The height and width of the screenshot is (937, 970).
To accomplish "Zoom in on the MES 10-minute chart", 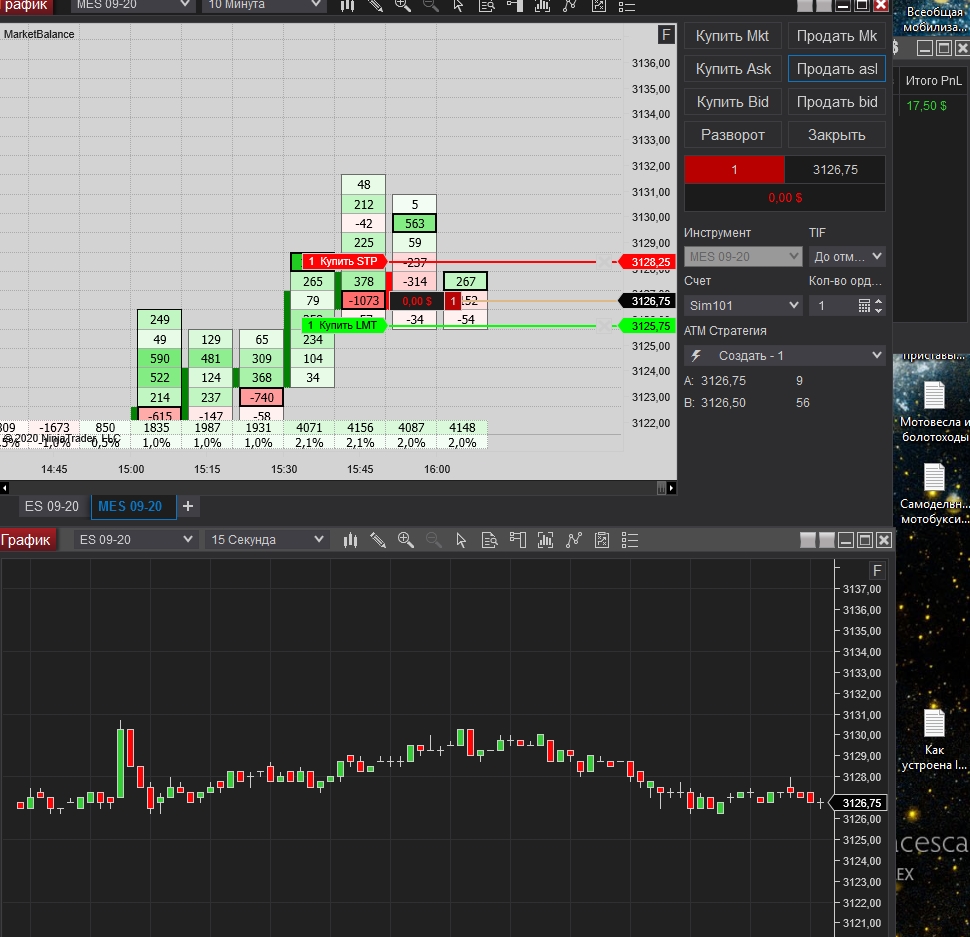I will tap(403, 6).
